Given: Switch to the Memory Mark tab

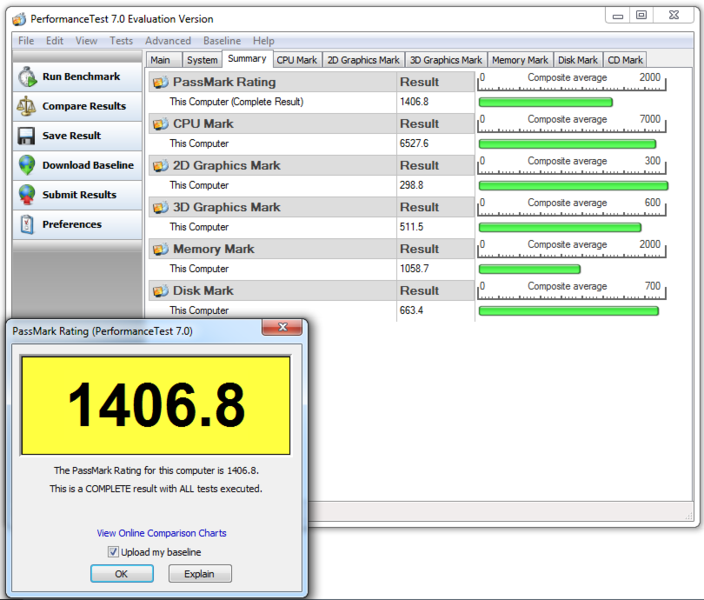Looking at the screenshot, I should 520,60.
